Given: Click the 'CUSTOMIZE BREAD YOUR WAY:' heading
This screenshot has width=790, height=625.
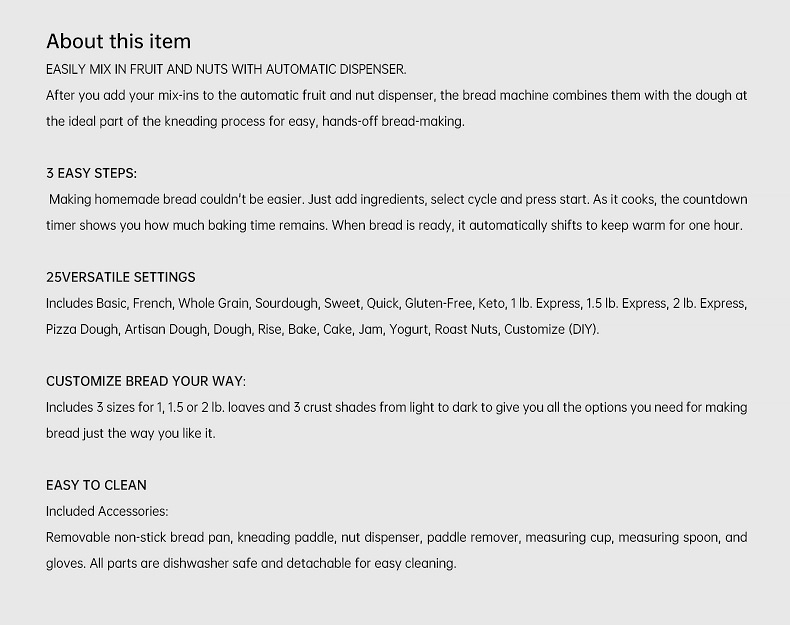Looking at the screenshot, I should click(x=146, y=381).
